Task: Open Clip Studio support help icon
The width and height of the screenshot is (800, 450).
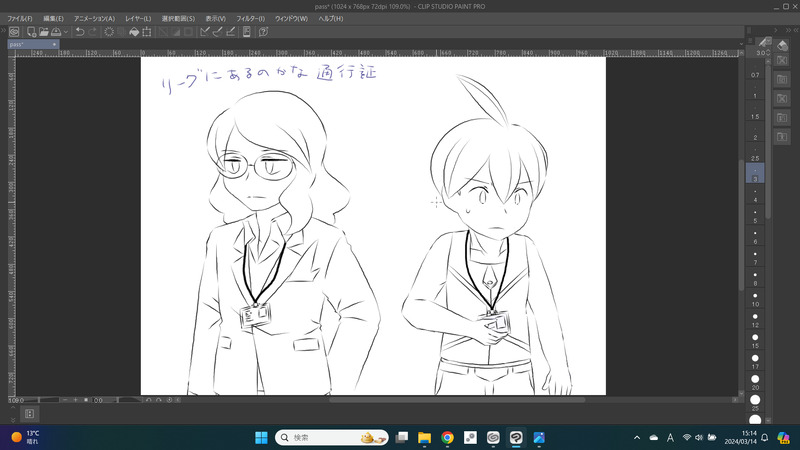Action: pos(263,32)
